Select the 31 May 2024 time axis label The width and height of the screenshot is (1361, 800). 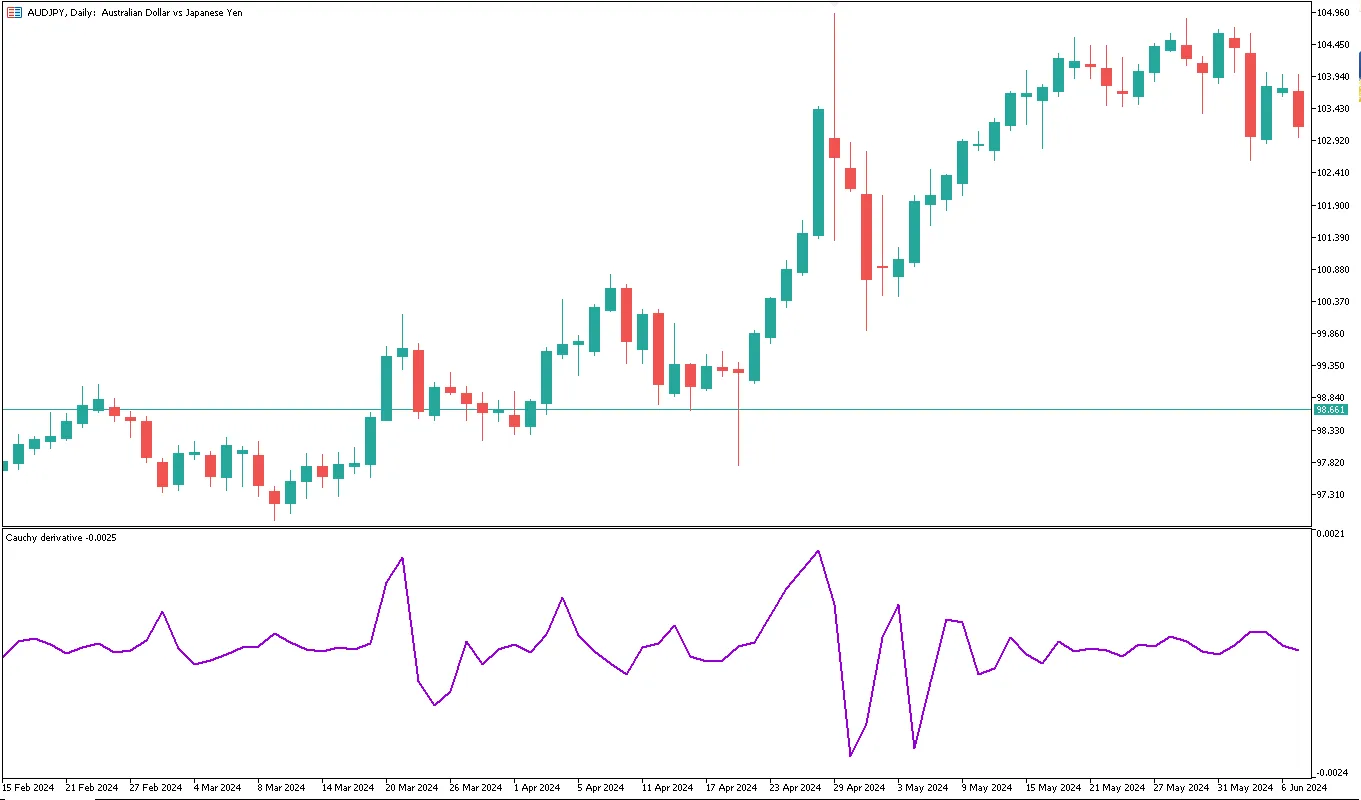[1244, 788]
